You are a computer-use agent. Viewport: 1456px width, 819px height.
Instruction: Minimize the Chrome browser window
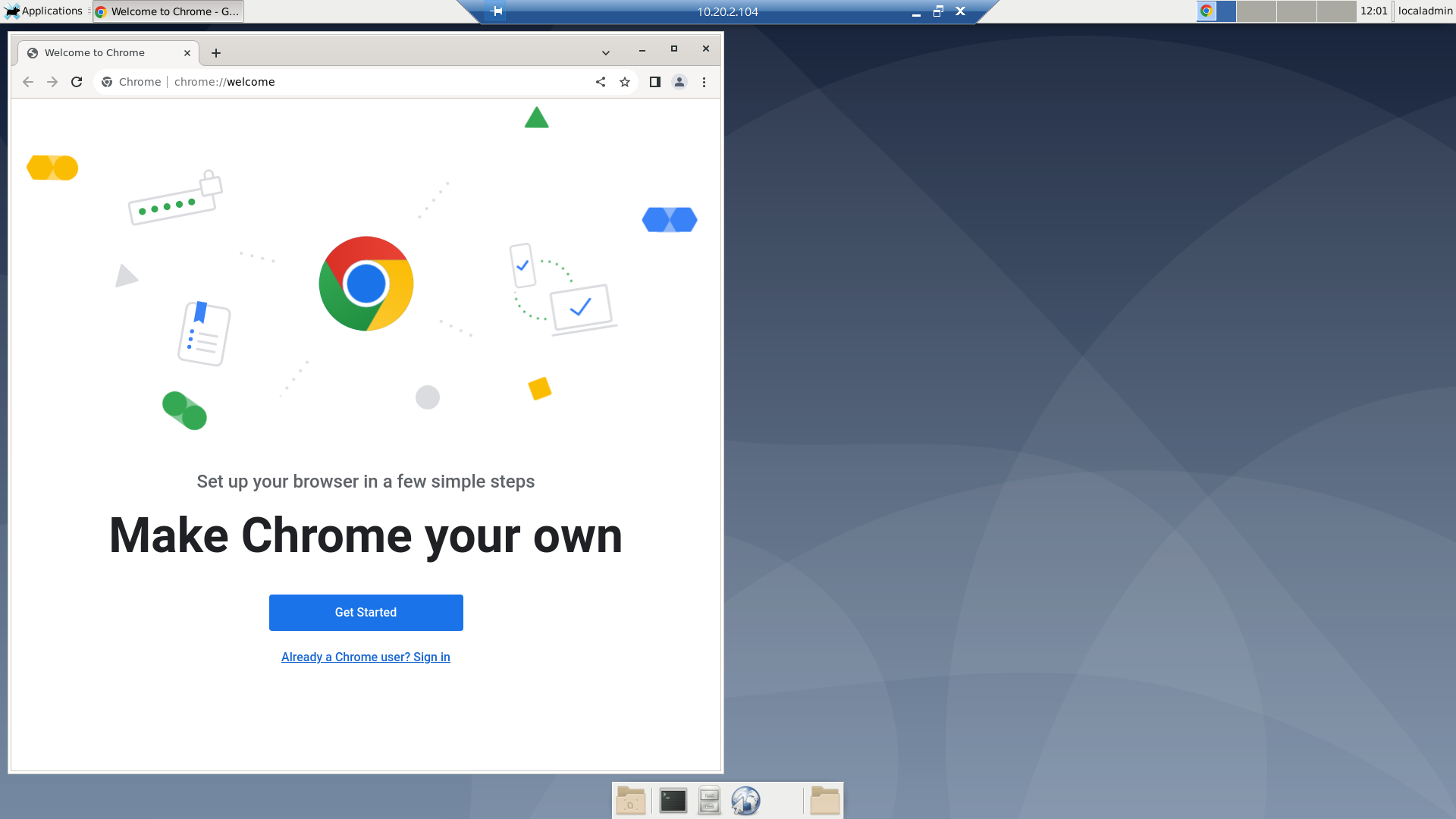pyautogui.click(x=642, y=49)
